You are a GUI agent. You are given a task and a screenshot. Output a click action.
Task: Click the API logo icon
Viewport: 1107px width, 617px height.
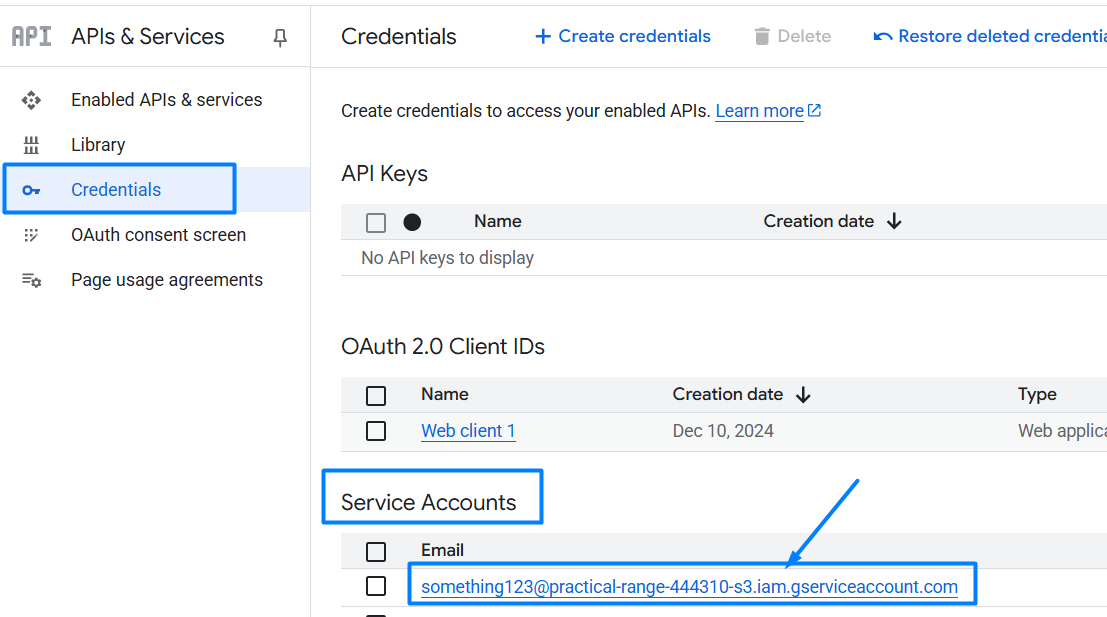pyautogui.click(x=32, y=36)
